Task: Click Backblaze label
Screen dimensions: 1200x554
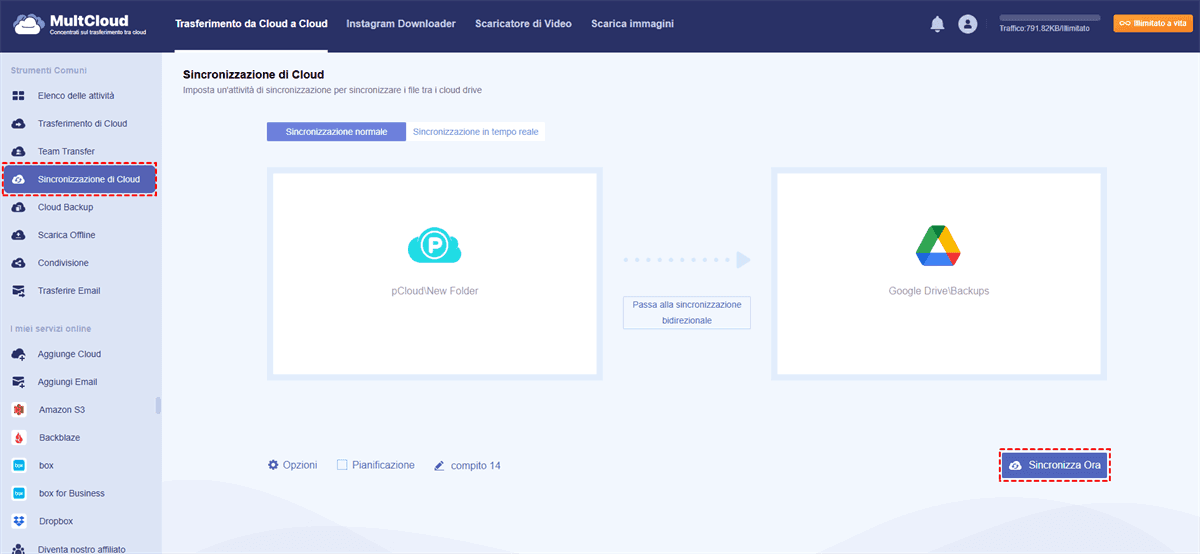Action: [60, 438]
